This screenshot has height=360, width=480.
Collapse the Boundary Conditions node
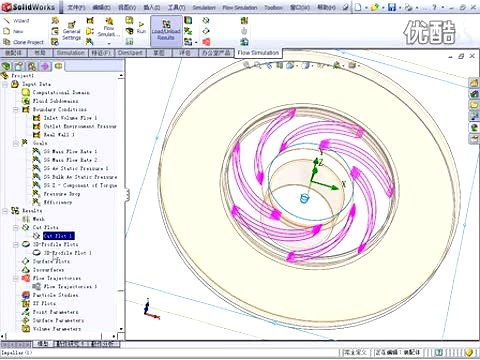[15, 110]
